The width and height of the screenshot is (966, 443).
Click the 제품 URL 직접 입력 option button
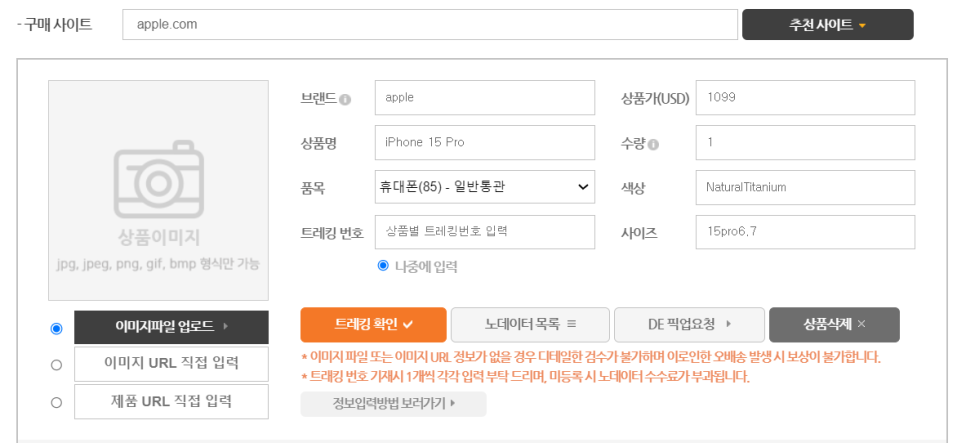[x=171, y=402]
